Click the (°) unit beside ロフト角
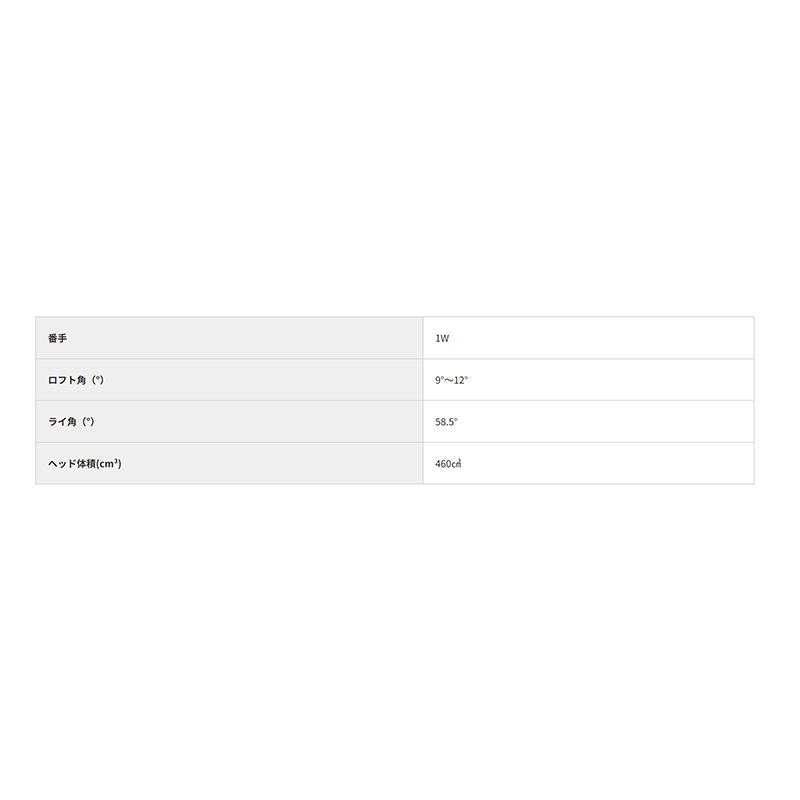The width and height of the screenshot is (800, 800). pos(95,380)
